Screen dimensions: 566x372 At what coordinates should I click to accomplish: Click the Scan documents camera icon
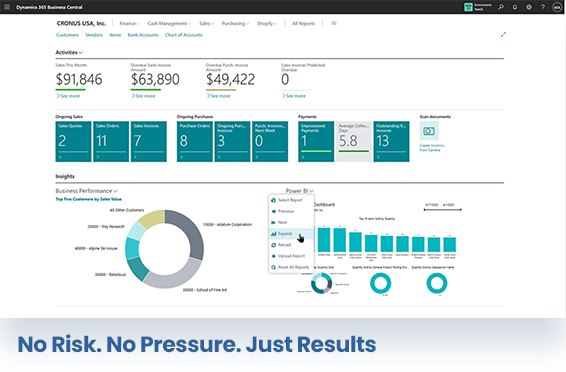tap(429, 131)
